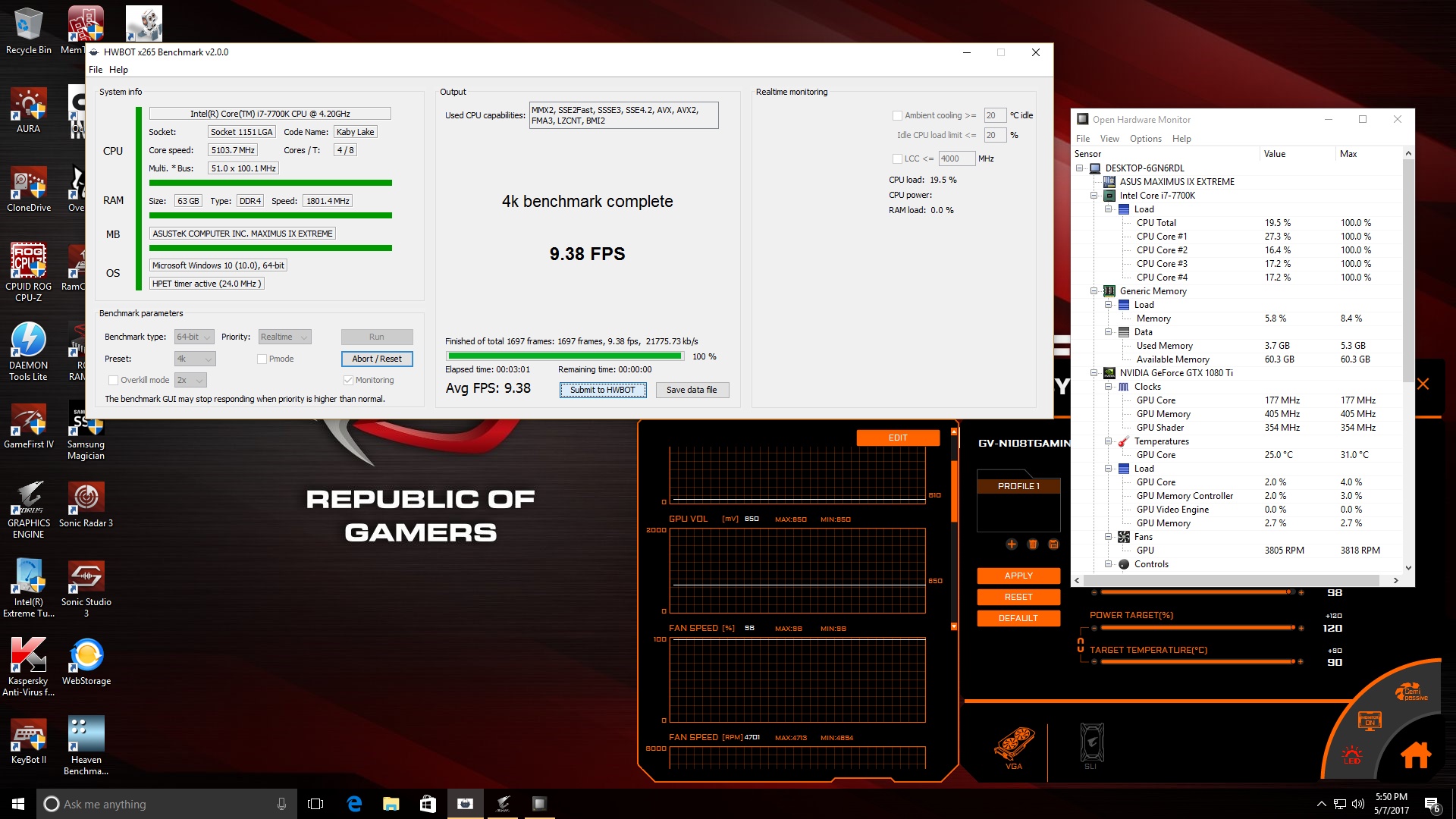Viewport: 1456px width, 819px height.
Task: Click the delete profile trash icon
Action: (1032, 544)
